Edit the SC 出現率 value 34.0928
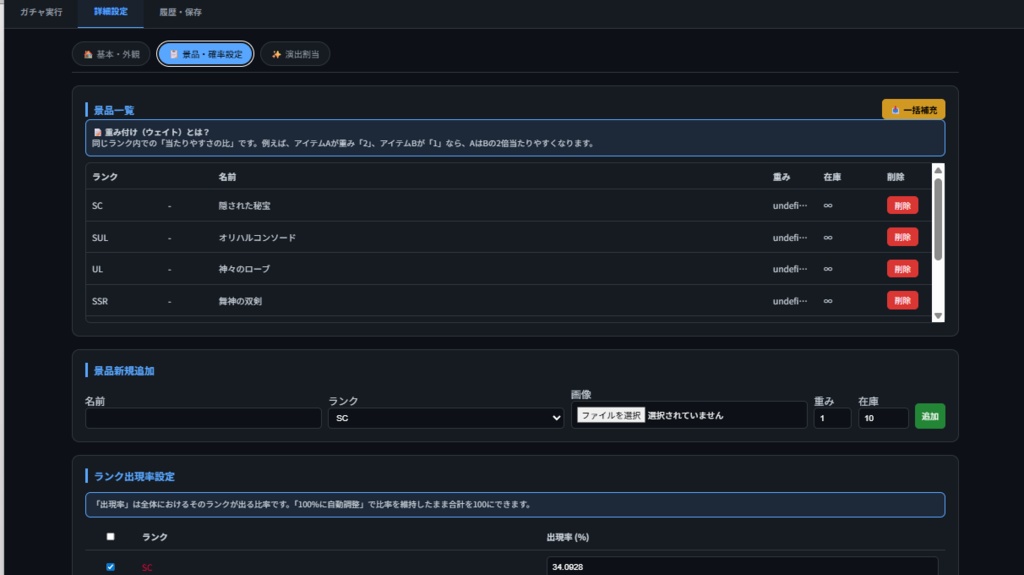This screenshot has height=575, width=1024. [x=742, y=567]
